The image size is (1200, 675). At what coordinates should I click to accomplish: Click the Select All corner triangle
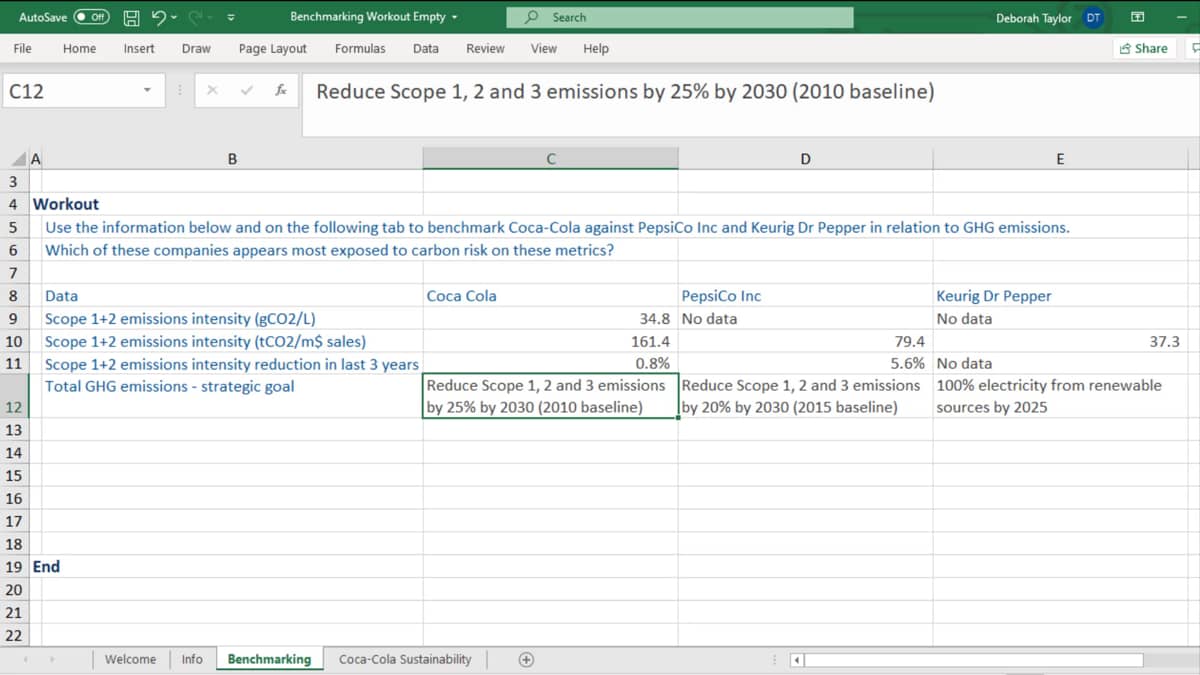[x=20, y=159]
